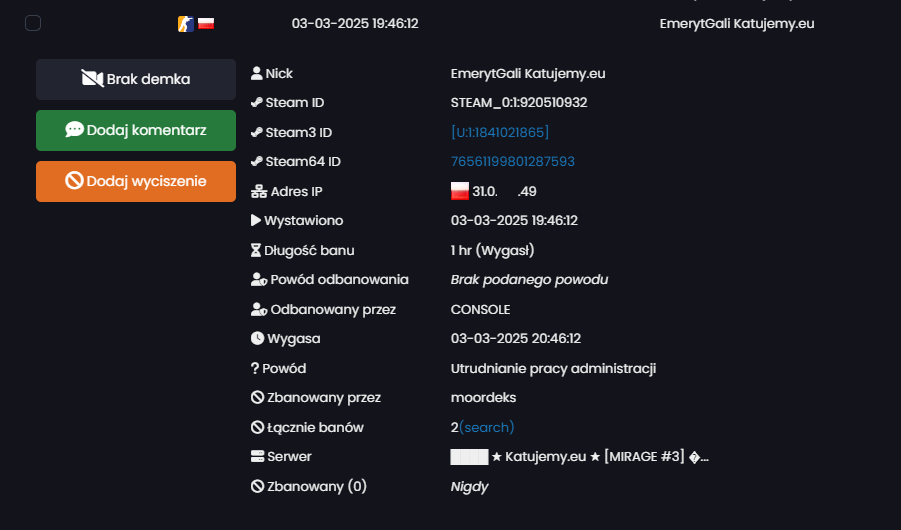Viewport: 901px width, 530px height.
Task: Tick the ban row checkbox
Action: tap(33, 24)
